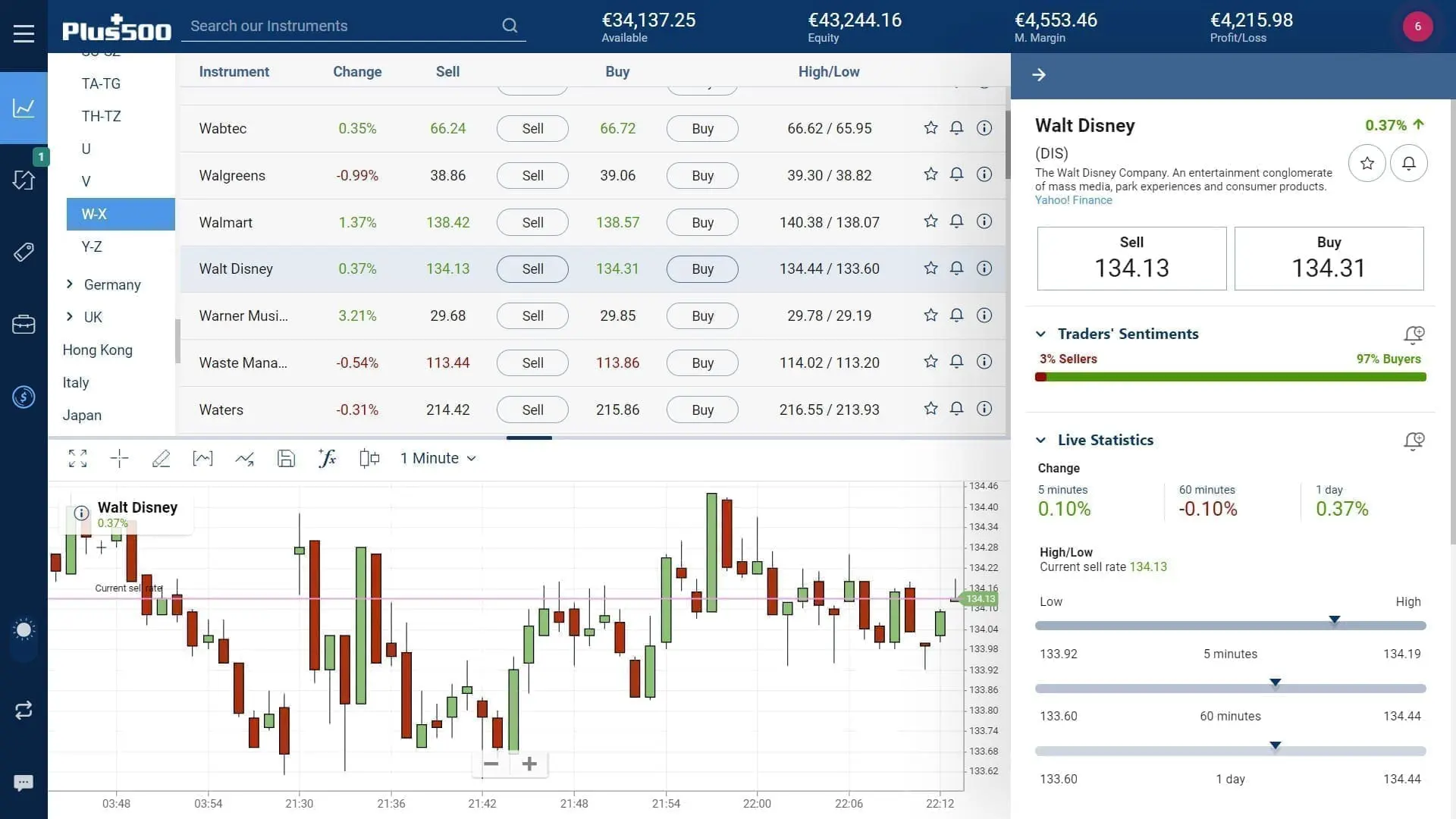
Task: Click the switch account arrows icon
Action: [24, 710]
